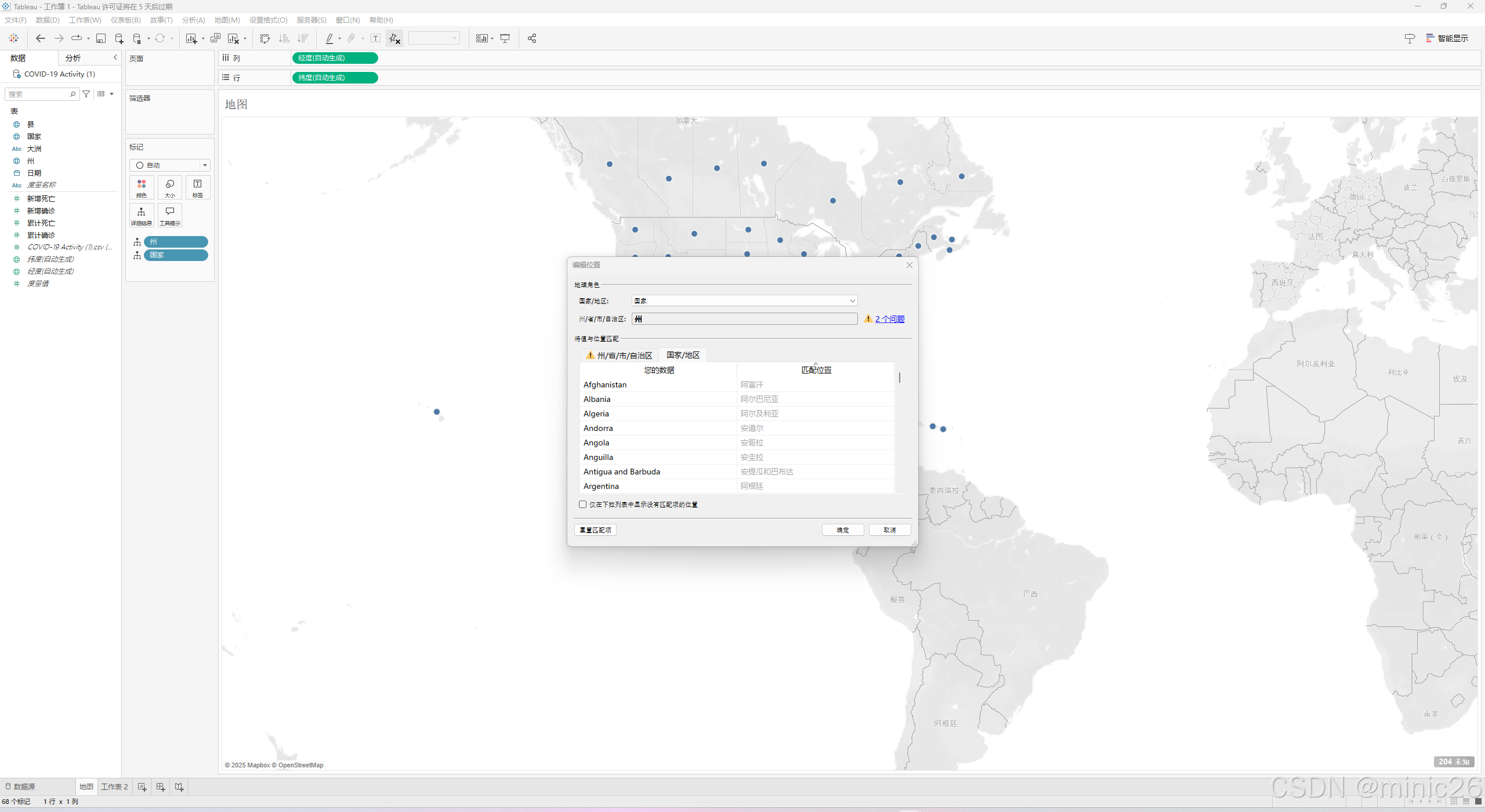Open the Size card in Marks
The image size is (1485, 812).
169,187
